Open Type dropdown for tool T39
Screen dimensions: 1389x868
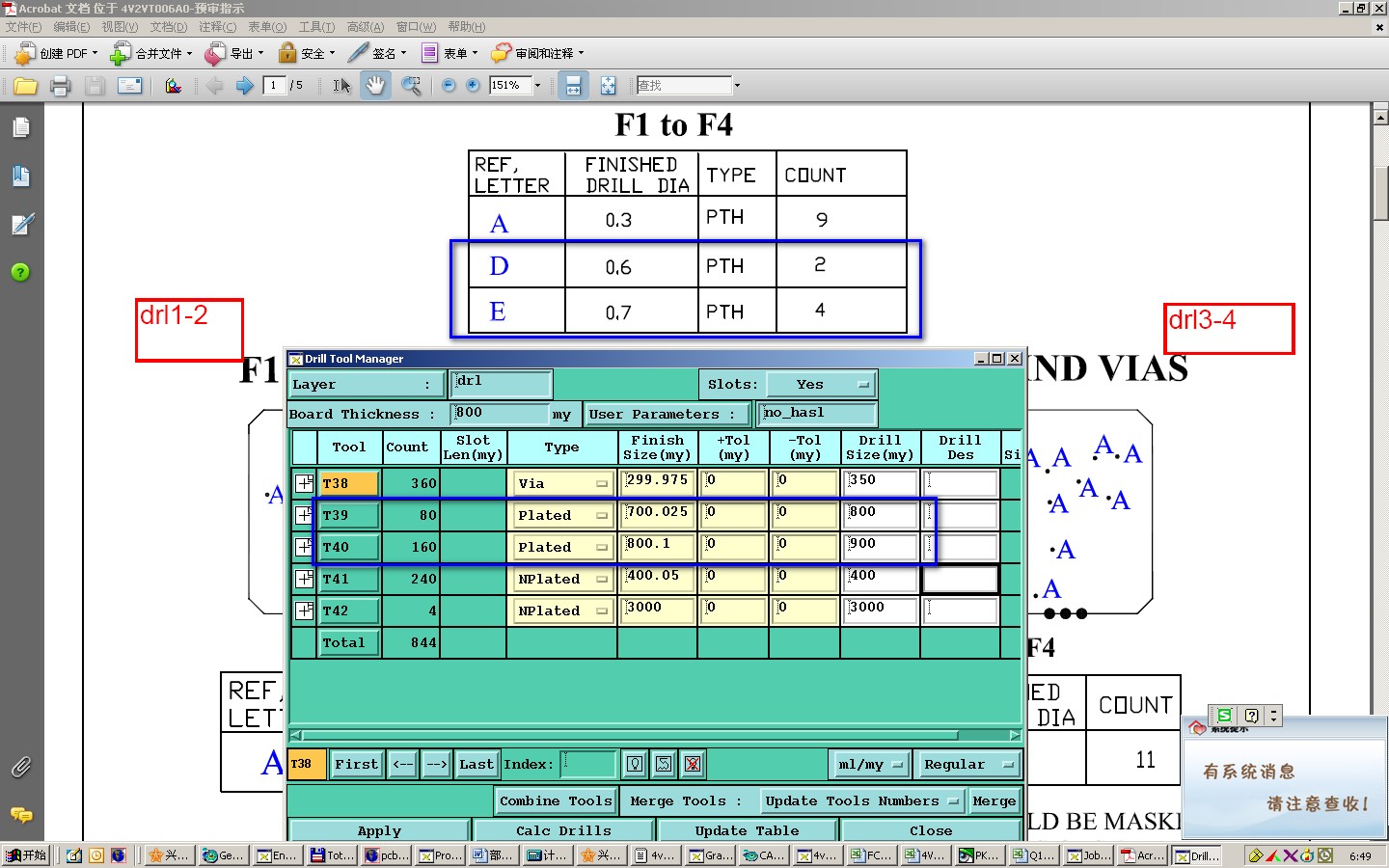561,515
